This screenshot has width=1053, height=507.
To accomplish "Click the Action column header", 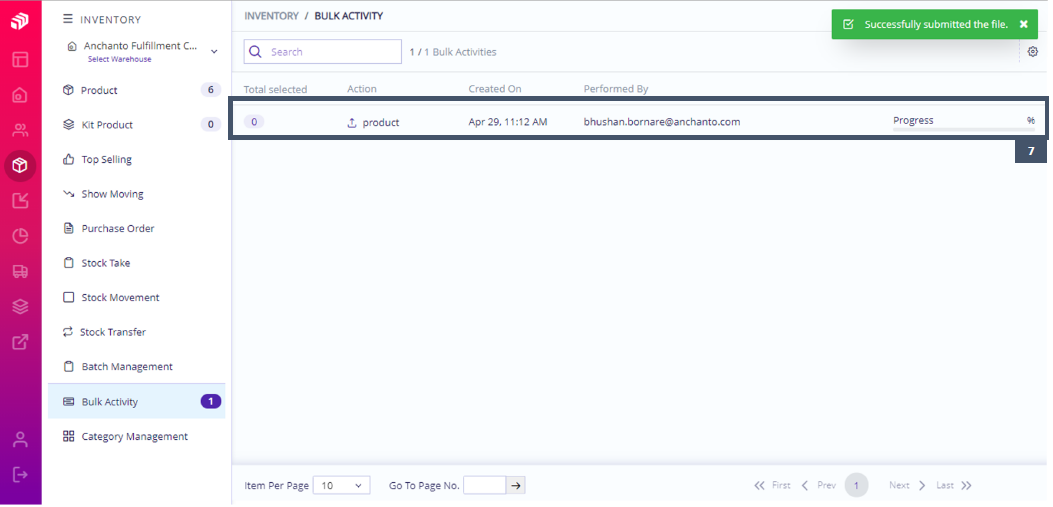I will point(362,89).
